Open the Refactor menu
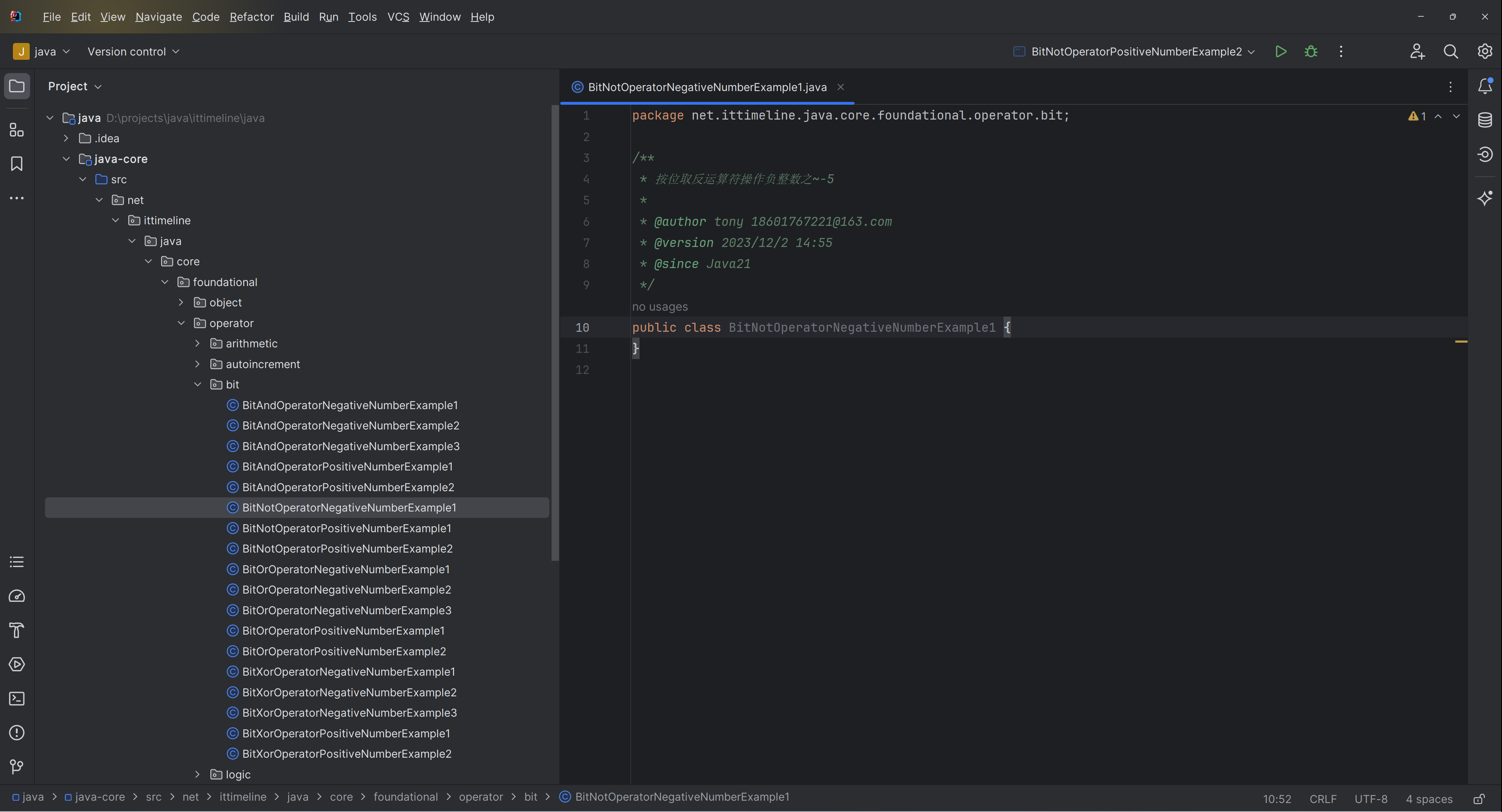The width and height of the screenshot is (1502, 812). point(251,17)
